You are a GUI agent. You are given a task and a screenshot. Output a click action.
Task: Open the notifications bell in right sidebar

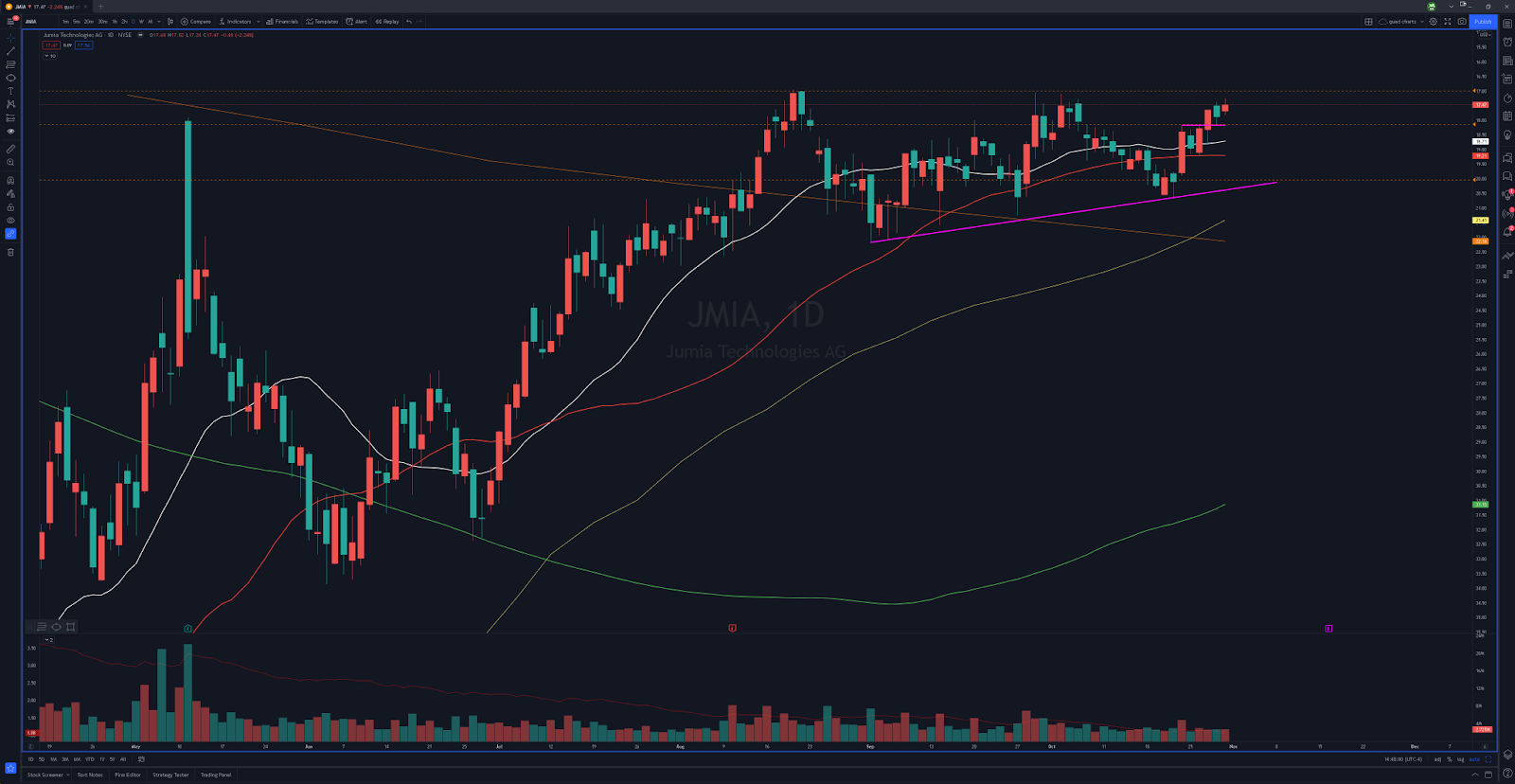(1507, 232)
